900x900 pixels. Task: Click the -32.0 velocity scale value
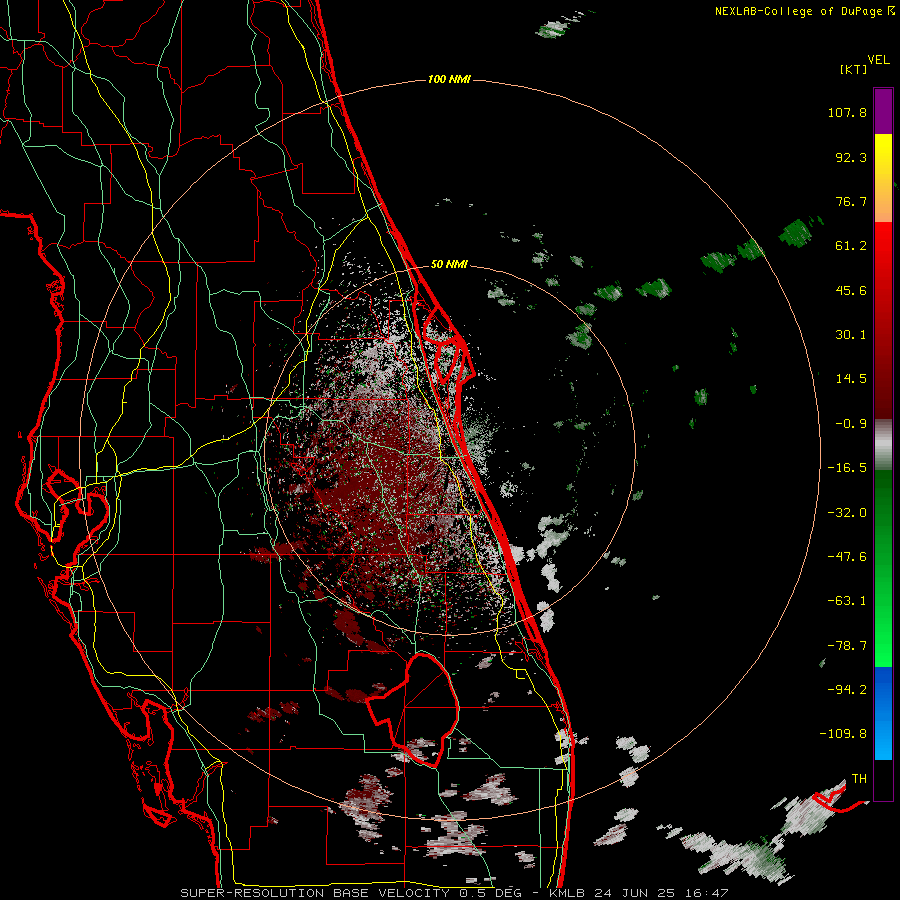(x=847, y=513)
